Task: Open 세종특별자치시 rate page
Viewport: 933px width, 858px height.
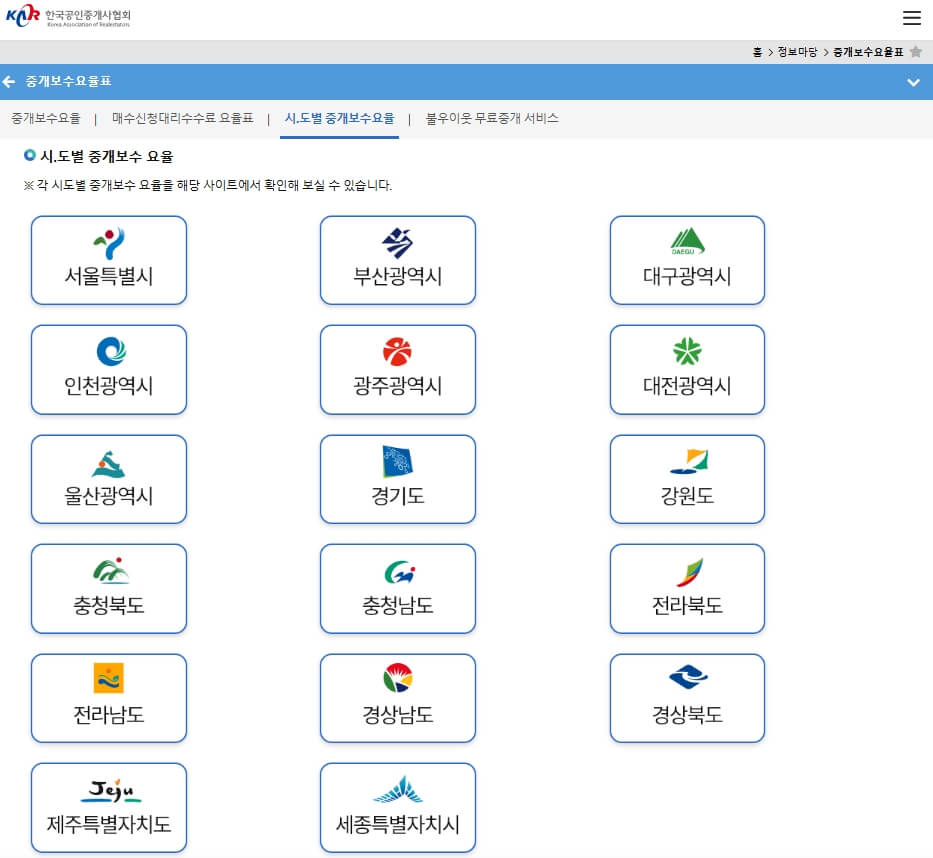Action: [x=397, y=807]
